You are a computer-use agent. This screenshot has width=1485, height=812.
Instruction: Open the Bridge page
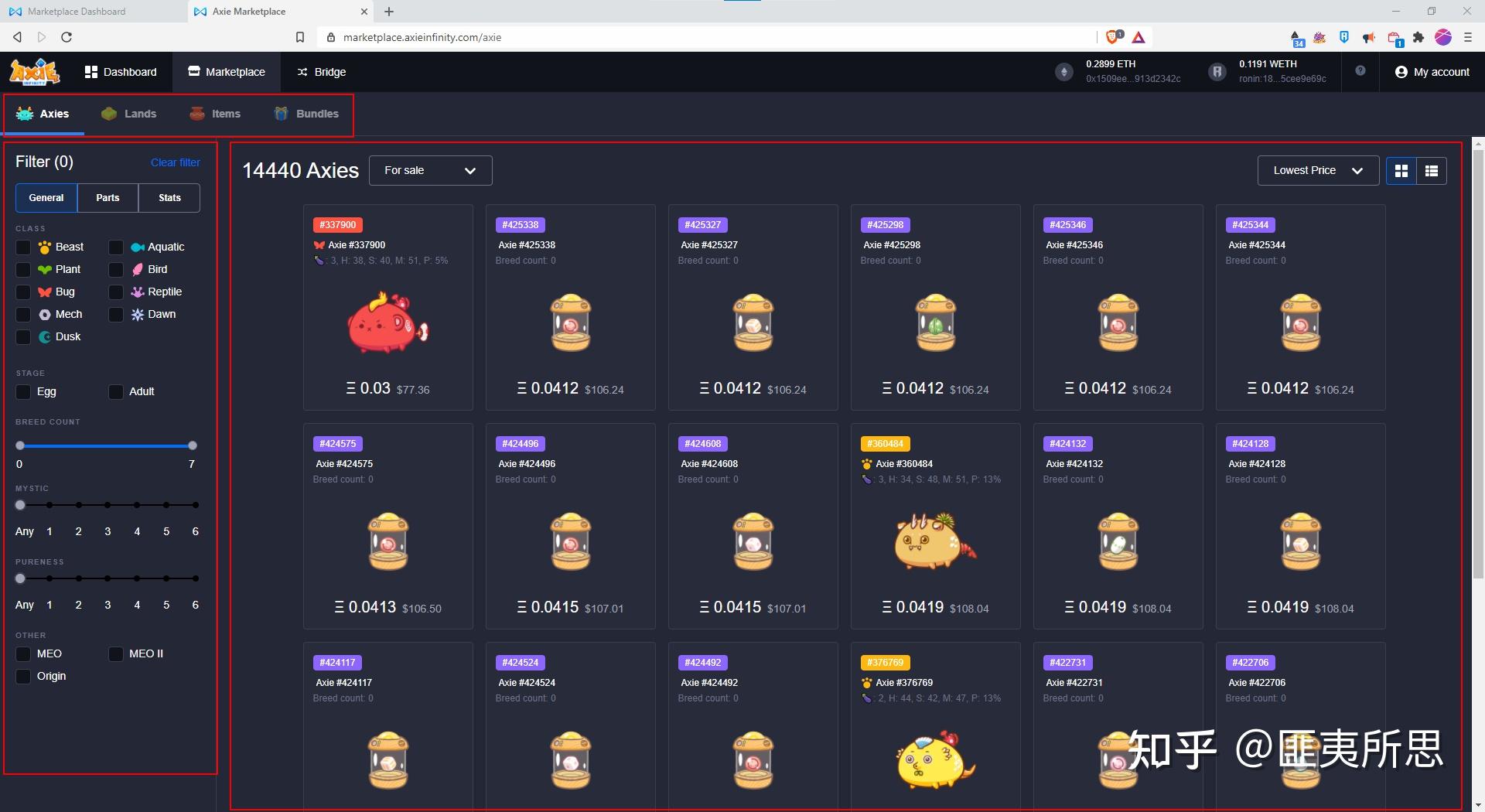[321, 72]
